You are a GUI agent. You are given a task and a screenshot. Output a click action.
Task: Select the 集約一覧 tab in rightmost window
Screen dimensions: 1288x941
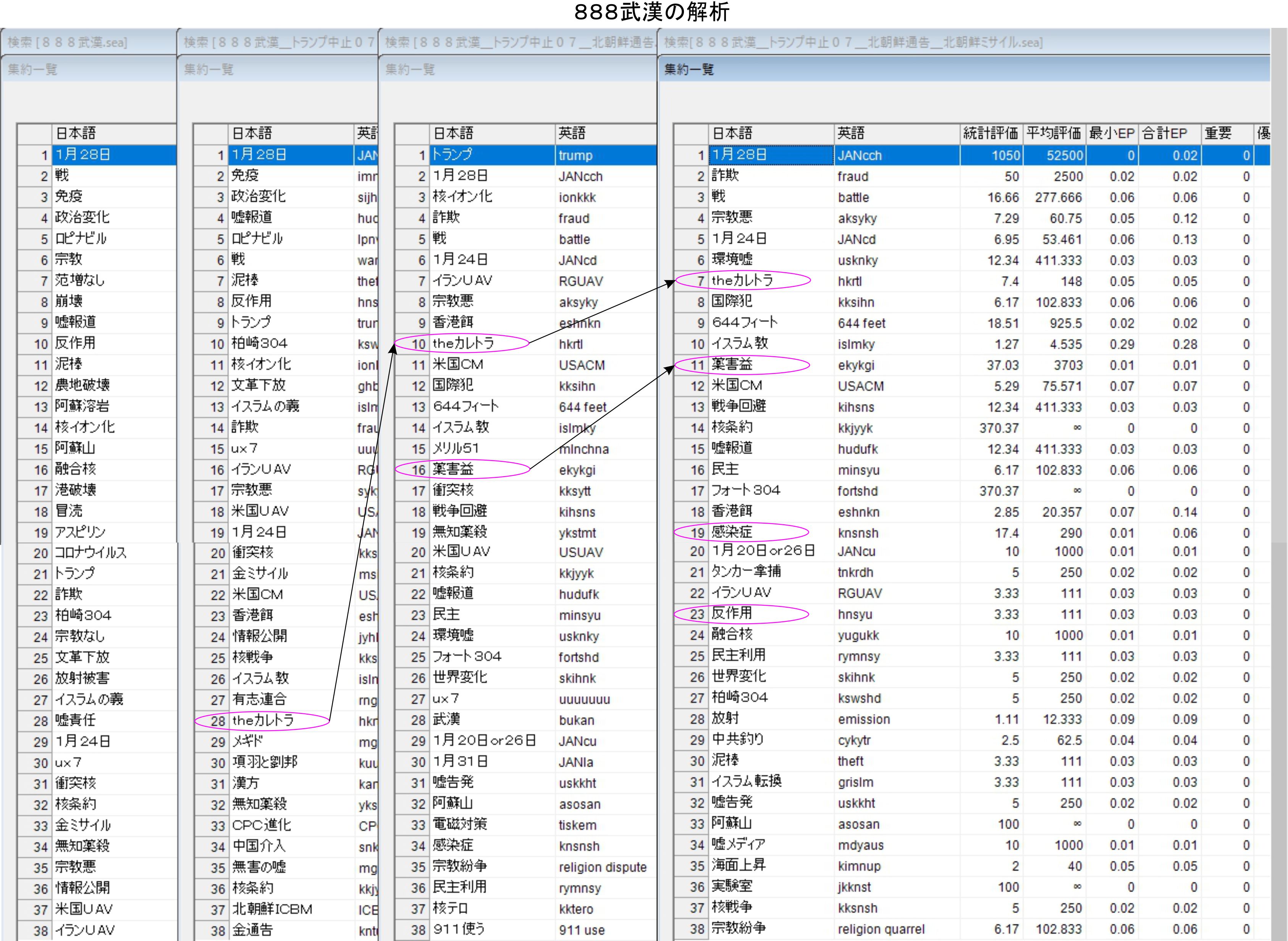coord(689,70)
